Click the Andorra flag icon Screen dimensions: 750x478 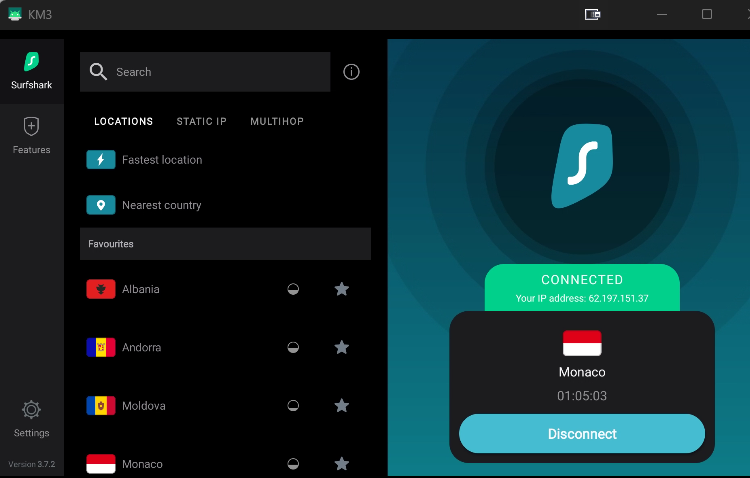pyautogui.click(x=100, y=347)
